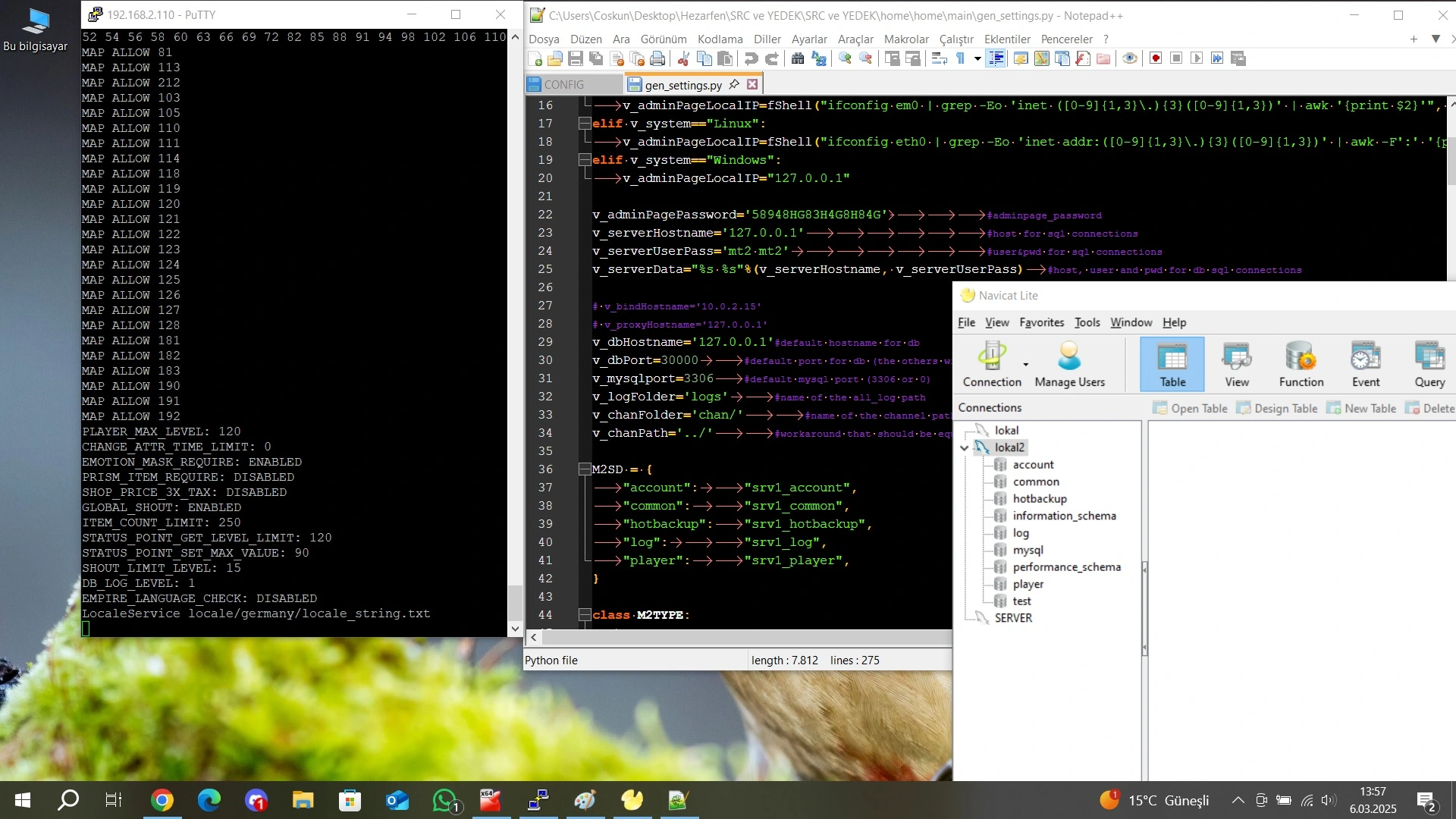Click the Print icon in Notepad++ toolbar
The height and width of the screenshot is (819, 1456).
point(657,59)
